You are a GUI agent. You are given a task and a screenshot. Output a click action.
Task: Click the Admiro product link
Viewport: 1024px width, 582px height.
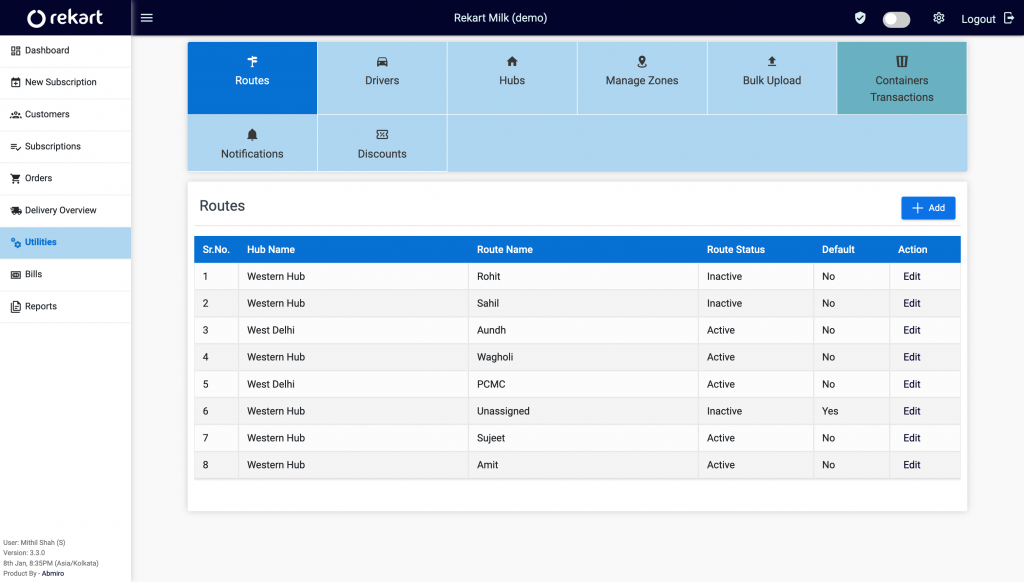pyautogui.click(x=53, y=574)
